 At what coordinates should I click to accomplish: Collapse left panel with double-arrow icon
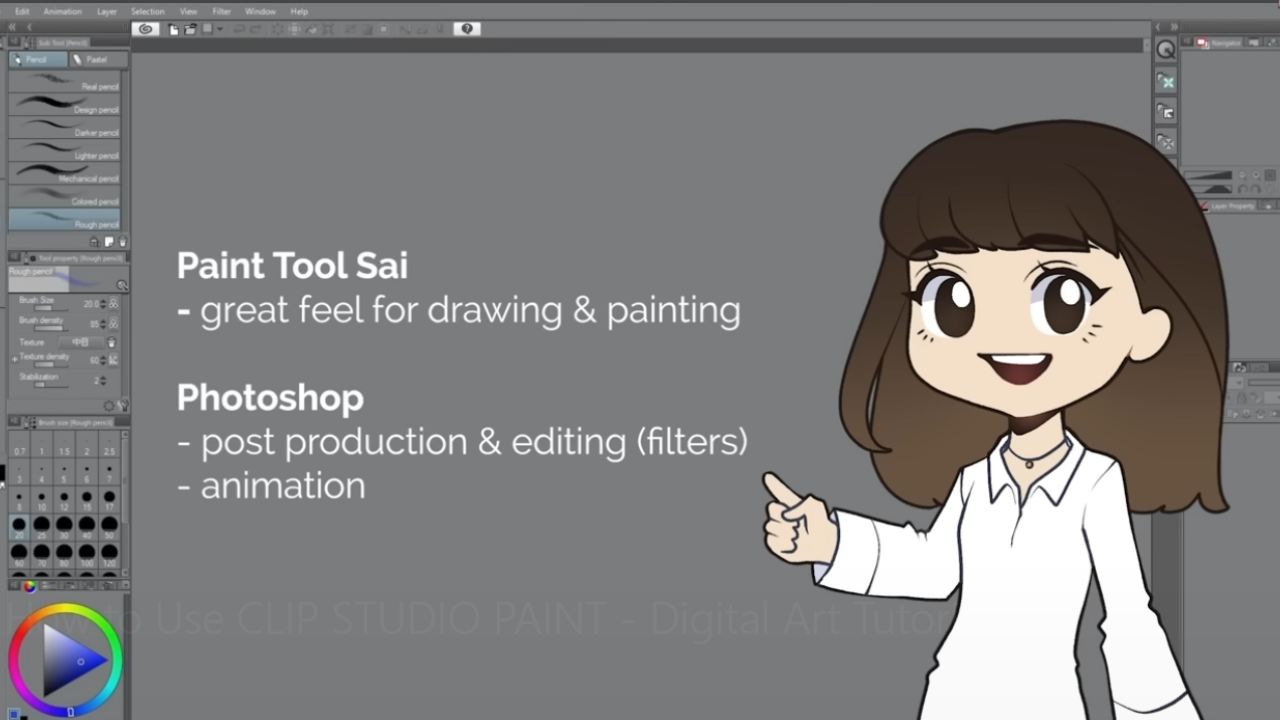pos(12,27)
